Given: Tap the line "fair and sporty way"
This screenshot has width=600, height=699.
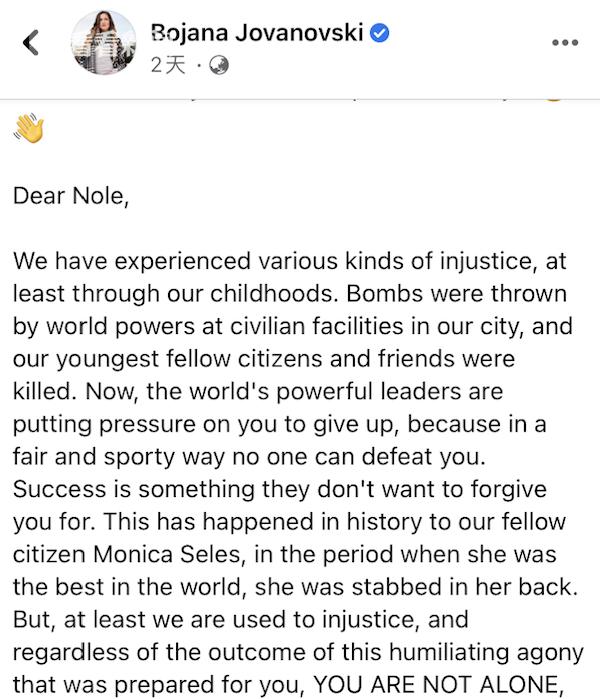Looking at the screenshot, I should click(x=249, y=457).
